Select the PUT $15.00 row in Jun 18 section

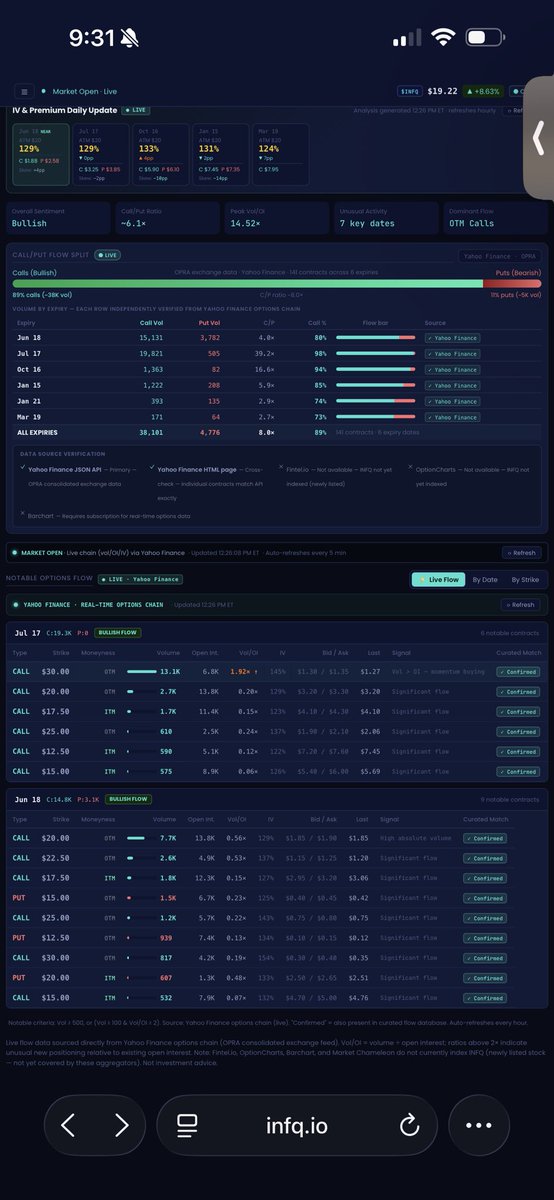click(277, 898)
